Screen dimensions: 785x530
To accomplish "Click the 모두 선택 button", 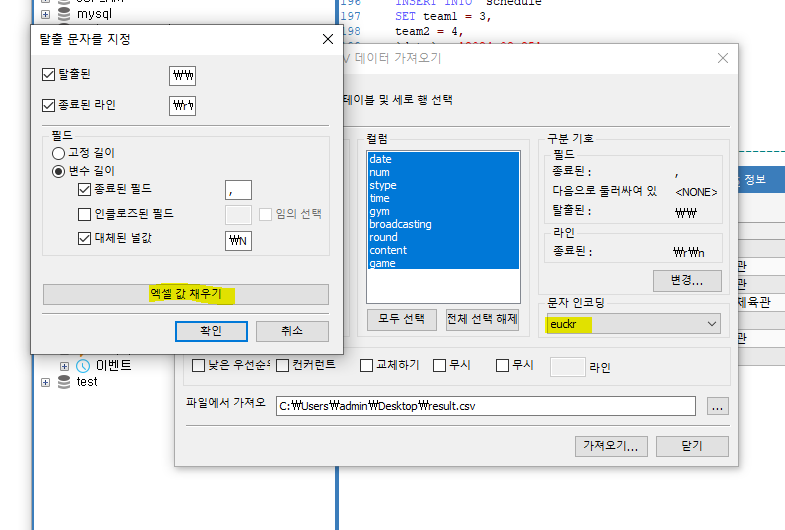I will pyautogui.click(x=402, y=319).
